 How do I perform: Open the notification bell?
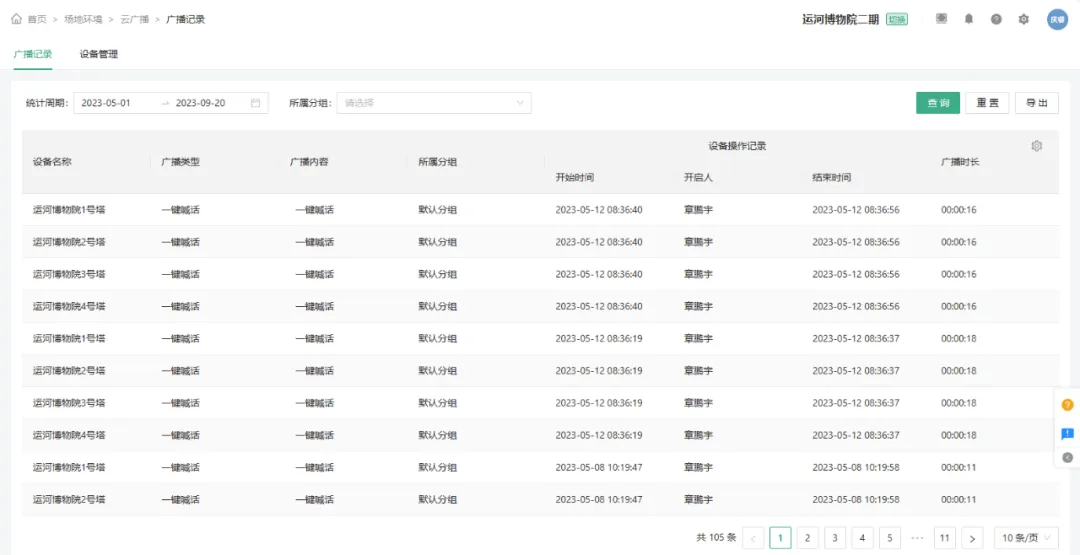point(969,19)
